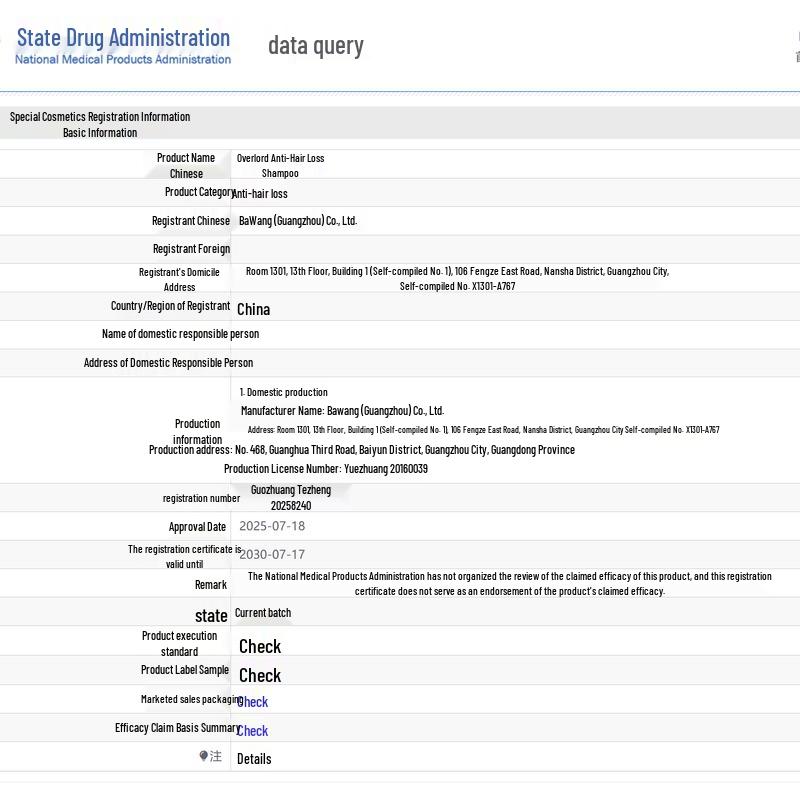Select the 'Manufacturer Name: Bawang (Guangzhou)' line
Viewport: 800px width, 800px height.
342,411
